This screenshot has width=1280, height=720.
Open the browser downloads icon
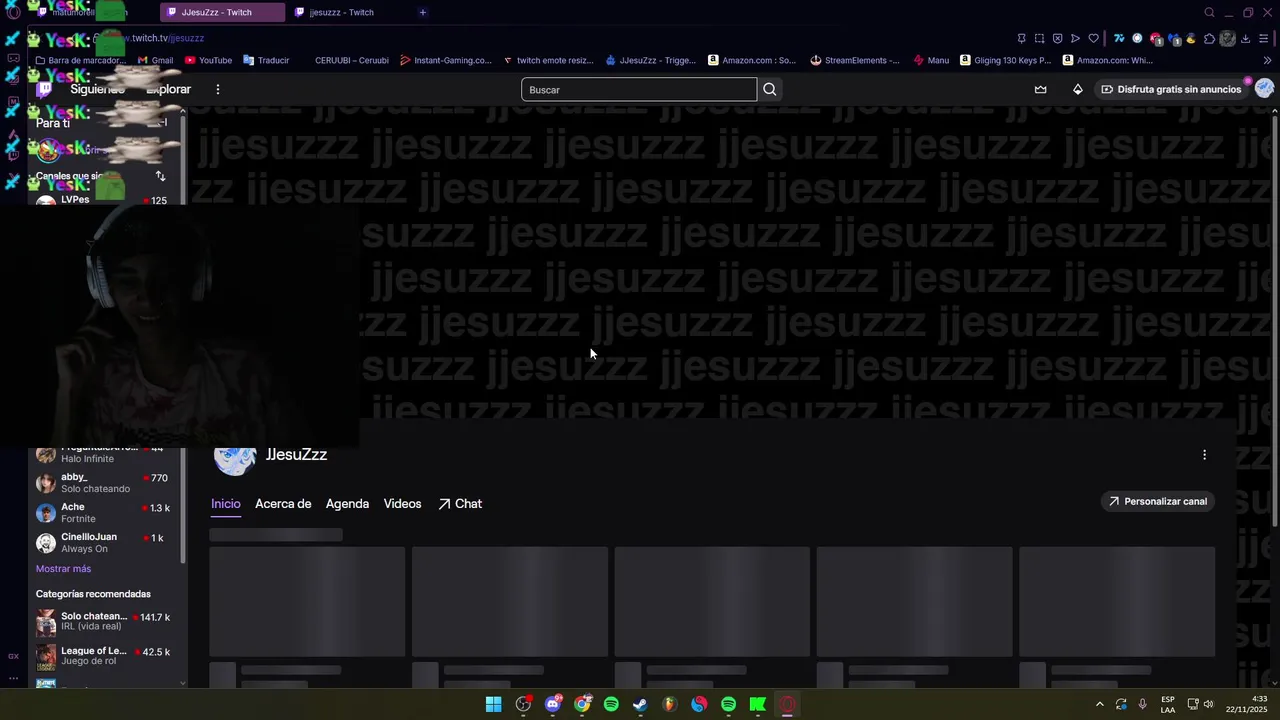pyautogui.click(x=1245, y=38)
